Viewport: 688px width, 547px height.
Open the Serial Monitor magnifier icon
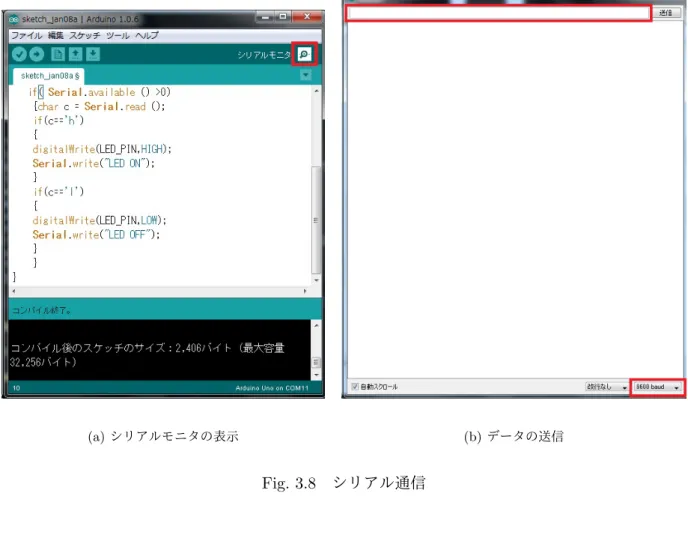(304, 54)
